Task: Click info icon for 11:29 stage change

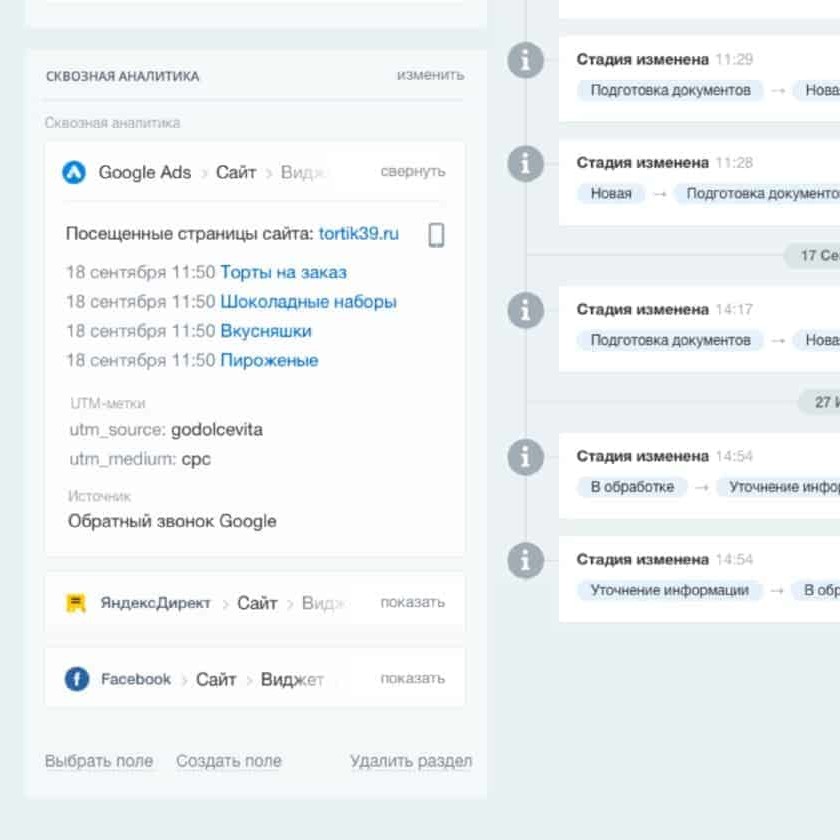Action: (526, 60)
